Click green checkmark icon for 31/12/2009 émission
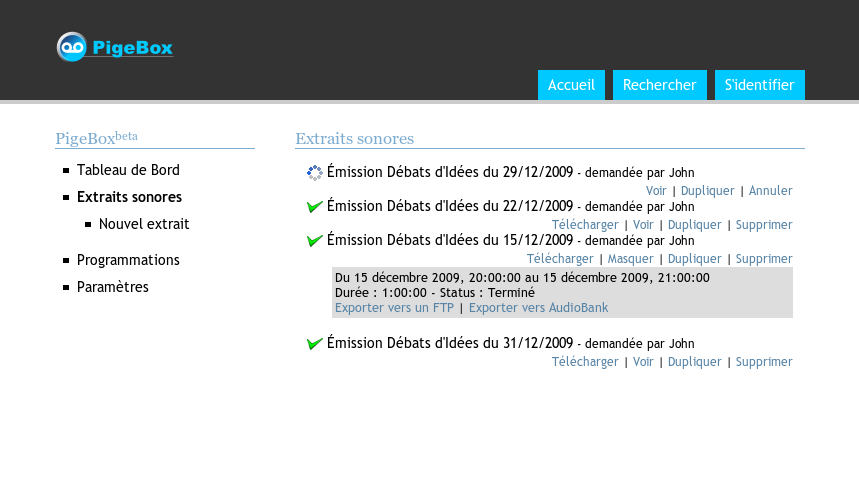 315,344
